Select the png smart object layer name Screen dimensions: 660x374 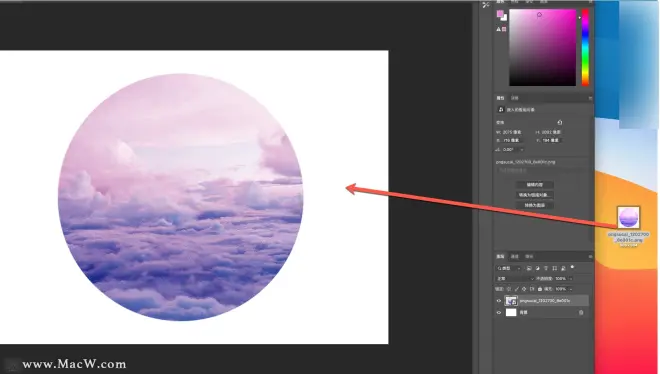[x=545, y=301]
